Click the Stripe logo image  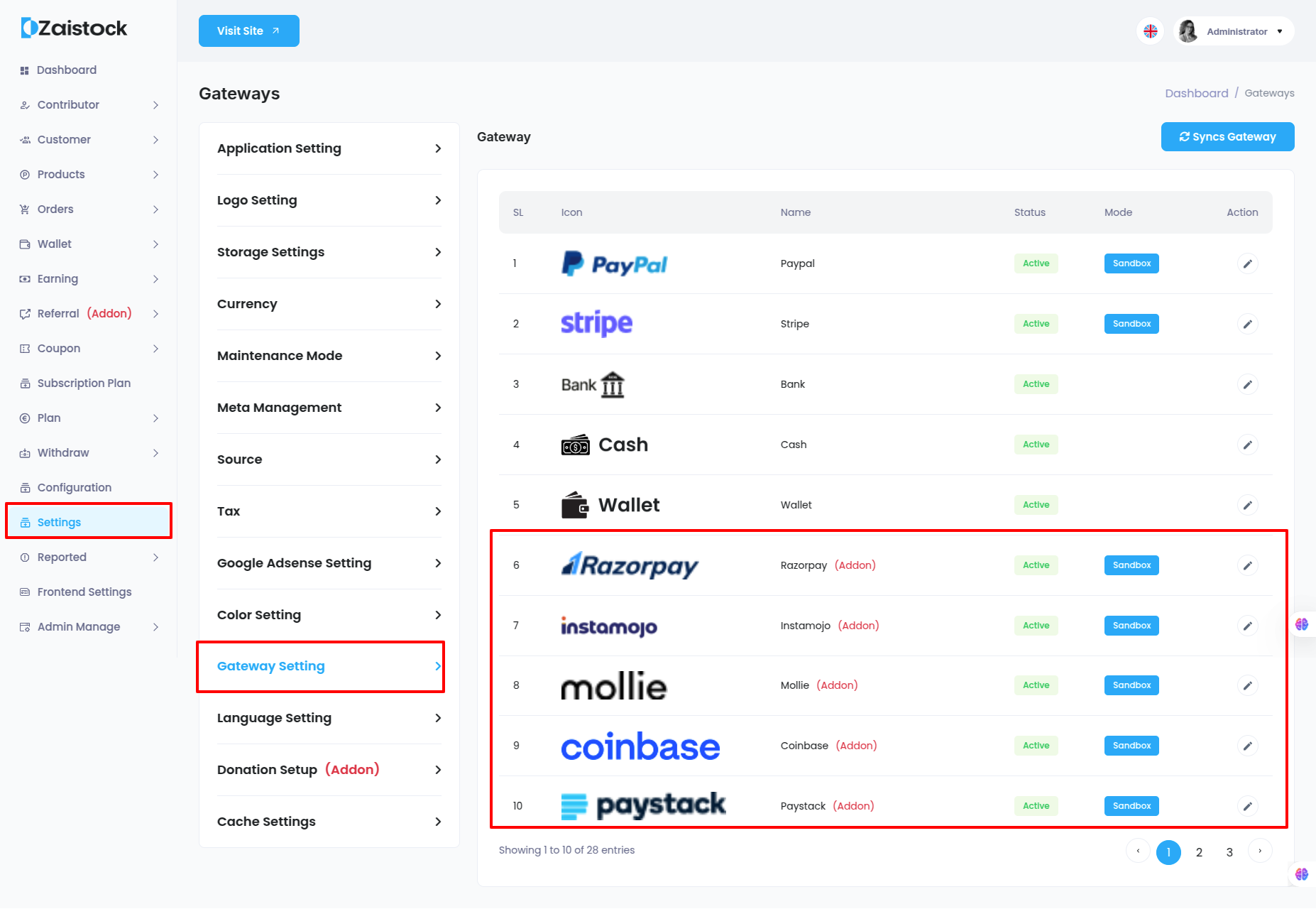[x=596, y=324]
